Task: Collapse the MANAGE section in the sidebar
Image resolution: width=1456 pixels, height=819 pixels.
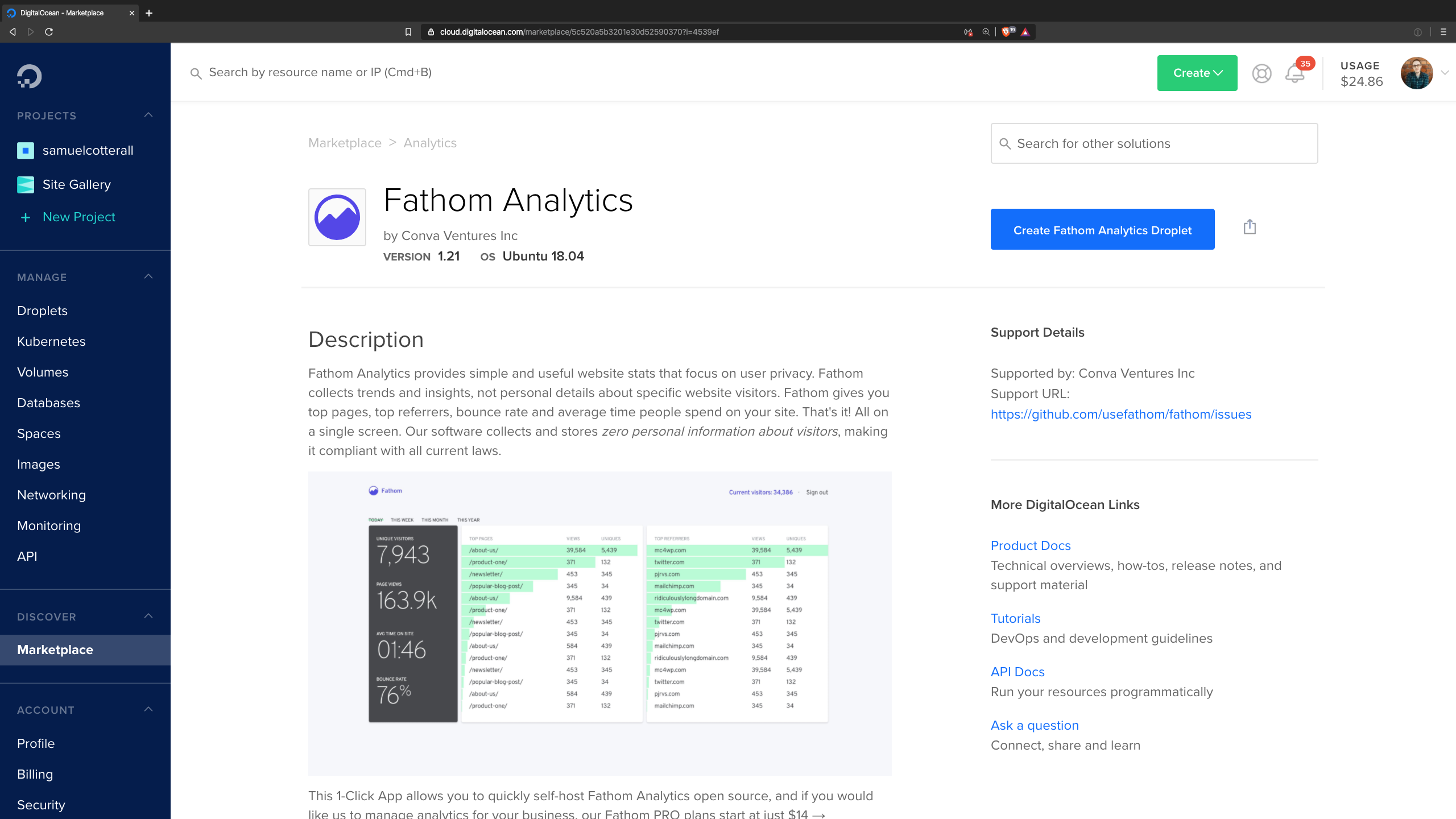Action: click(148, 276)
